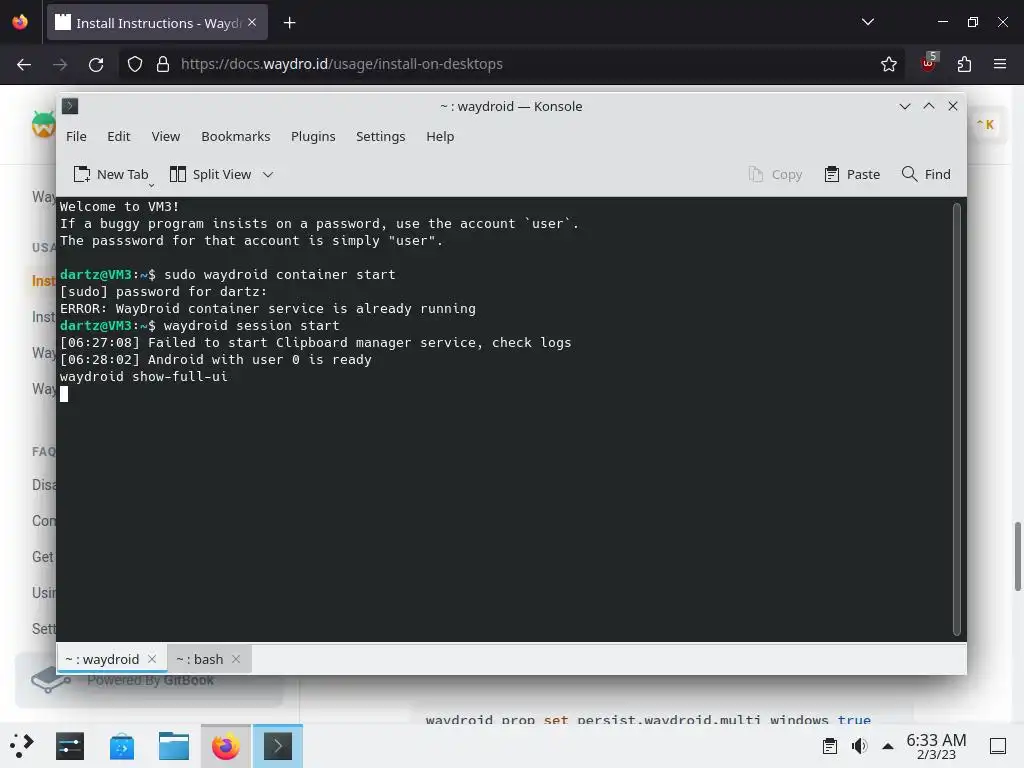Open the Firefox extensions puzzle icon
The height and width of the screenshot is (768, 1024).
pyautogui.click(x=964, y=64)
